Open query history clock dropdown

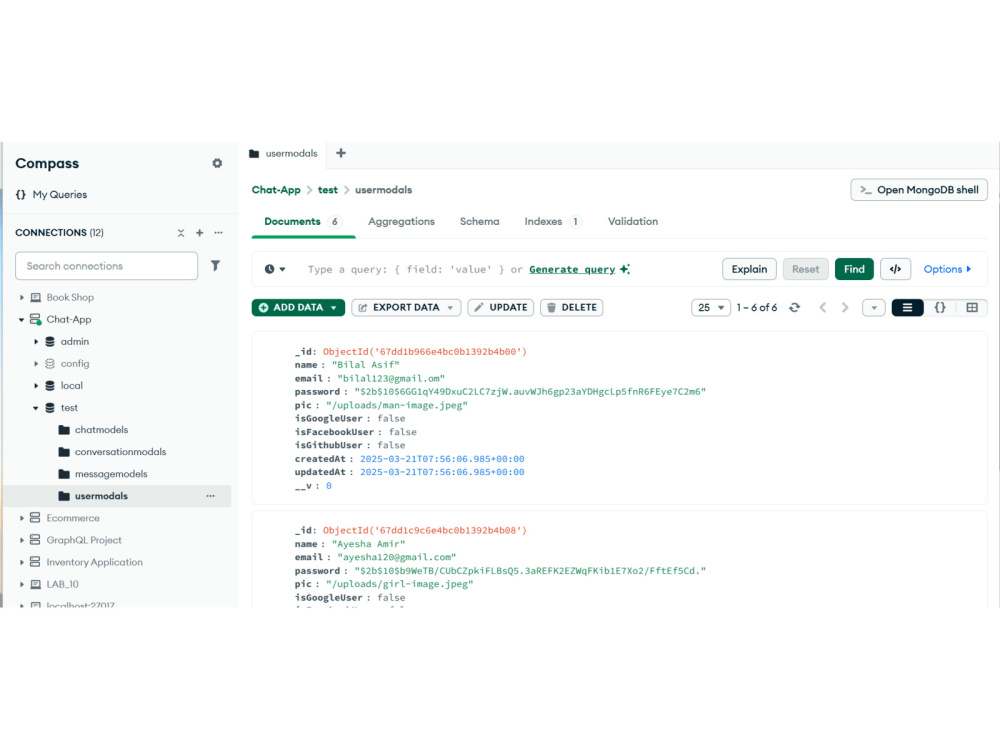click(x=275, y=269)
